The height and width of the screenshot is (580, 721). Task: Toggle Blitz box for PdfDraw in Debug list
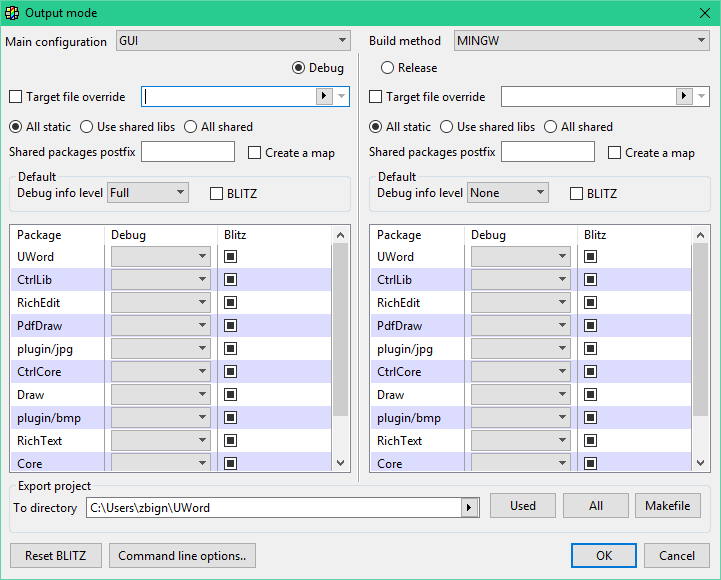point(231,326)
